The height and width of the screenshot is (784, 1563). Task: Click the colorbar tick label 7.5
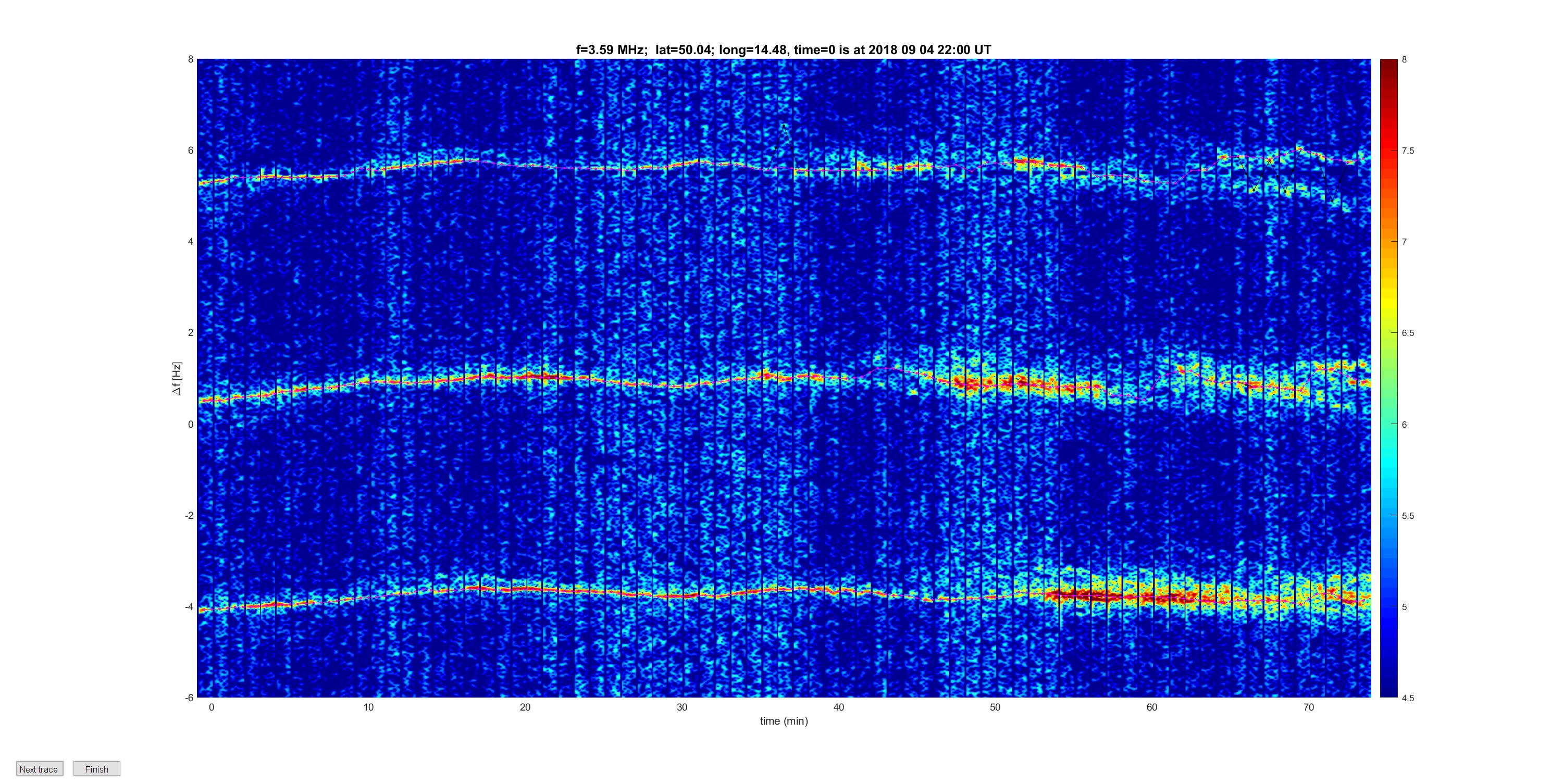[1408, 151]
